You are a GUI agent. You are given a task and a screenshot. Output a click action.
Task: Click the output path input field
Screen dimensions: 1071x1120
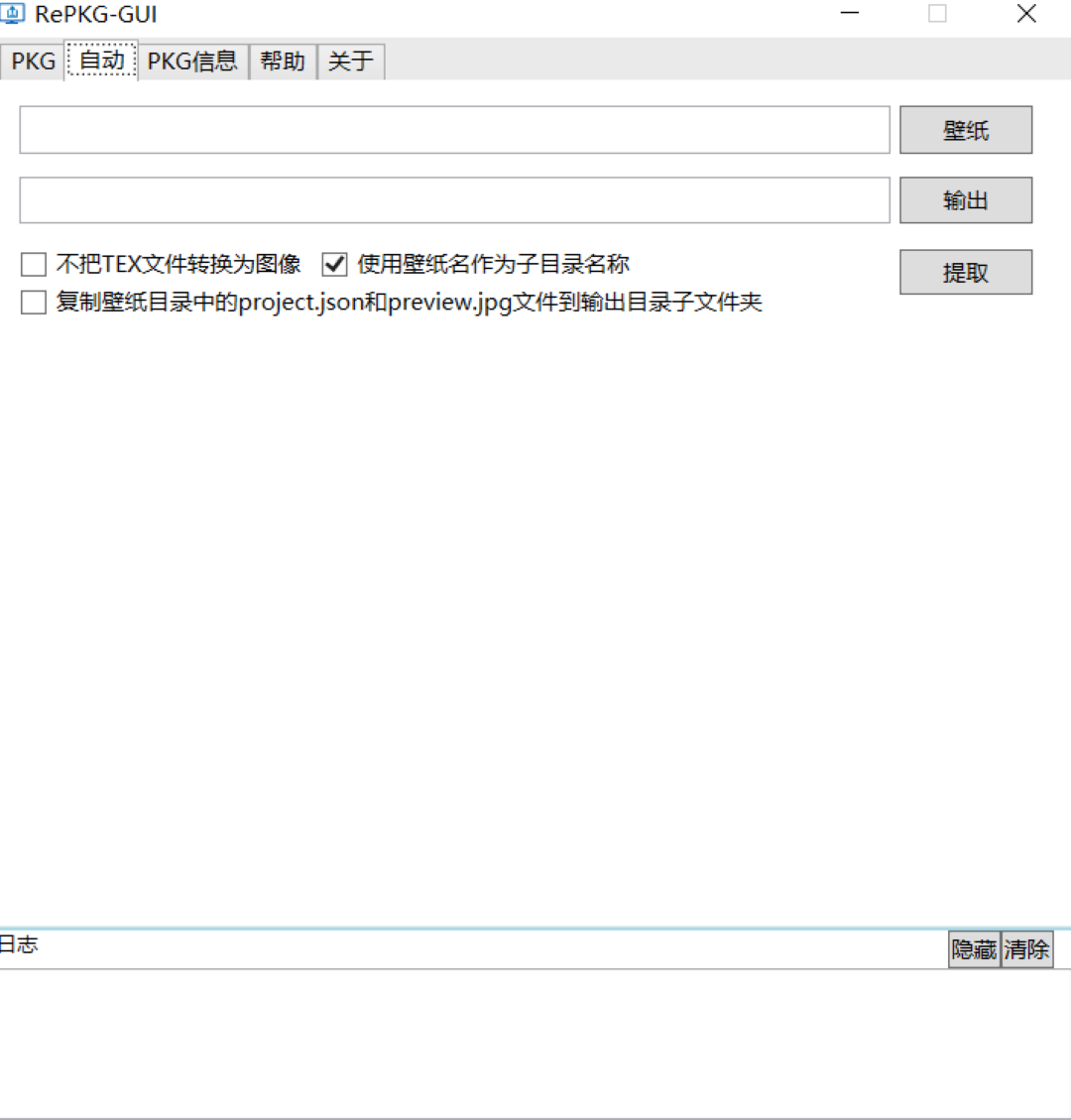point(454,199)
